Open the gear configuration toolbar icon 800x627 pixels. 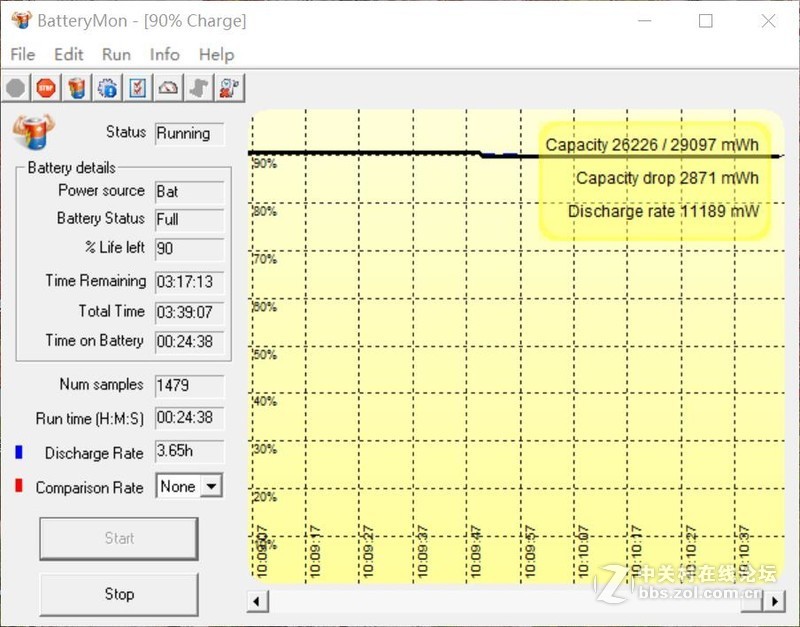107,88
